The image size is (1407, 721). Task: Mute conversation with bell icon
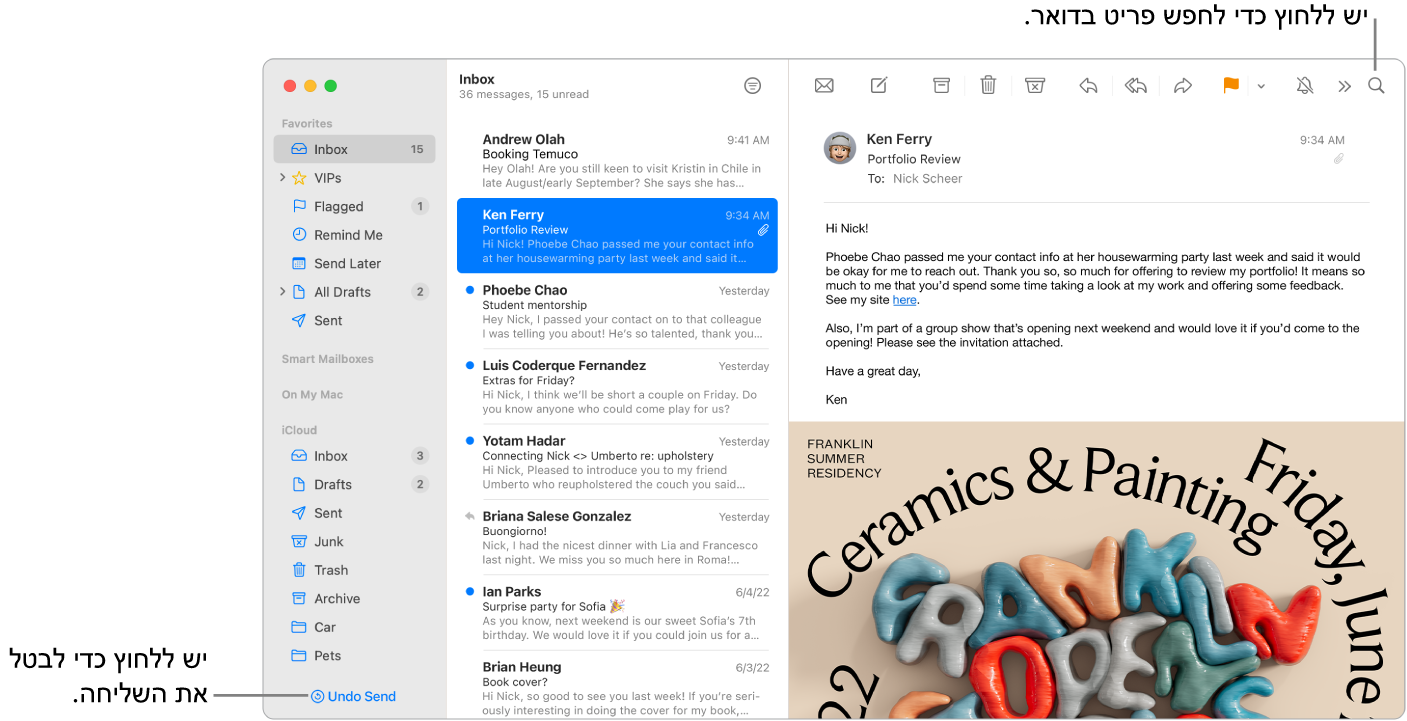[1305, 86]
